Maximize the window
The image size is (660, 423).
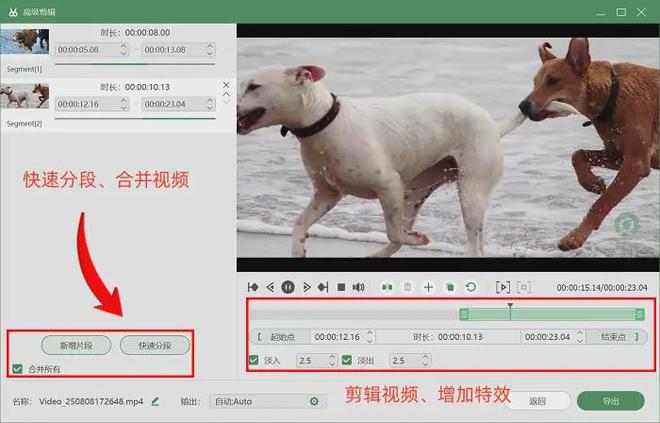[x=621, y=12]
